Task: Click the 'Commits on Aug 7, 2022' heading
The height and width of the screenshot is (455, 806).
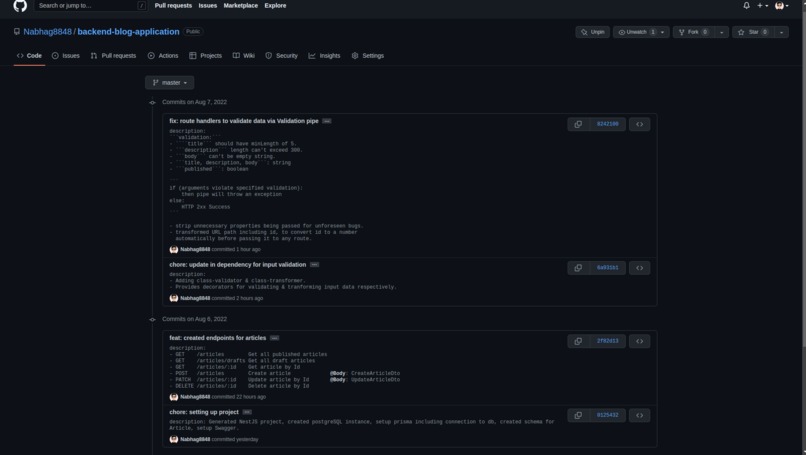Action: point(194,102)
